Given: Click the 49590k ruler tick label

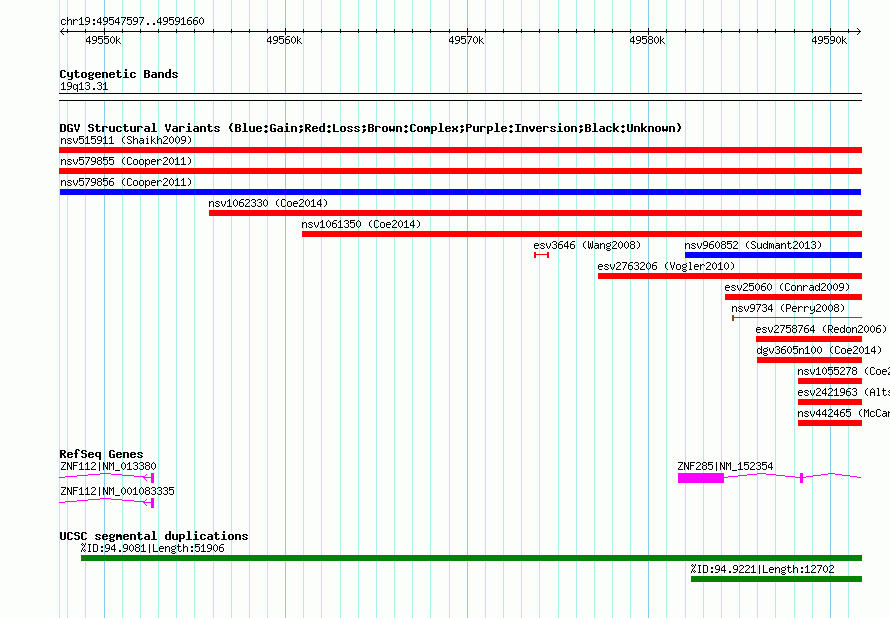Looking at the screenshot, I should pyautogui.click(x=829, y=40).
